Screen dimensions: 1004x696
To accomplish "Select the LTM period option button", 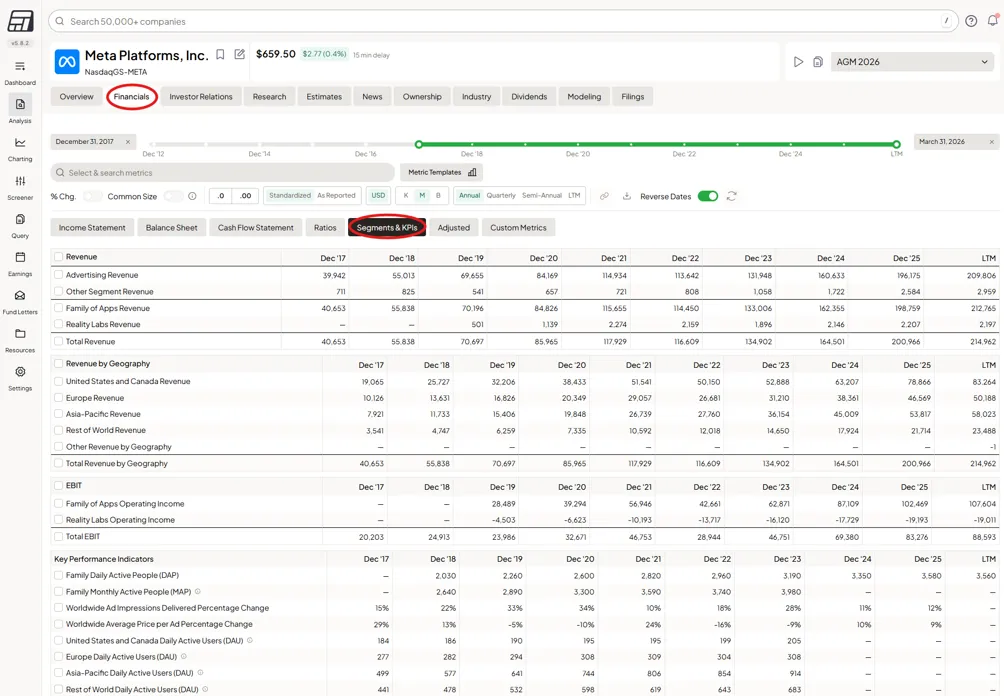I will [574, 196].
